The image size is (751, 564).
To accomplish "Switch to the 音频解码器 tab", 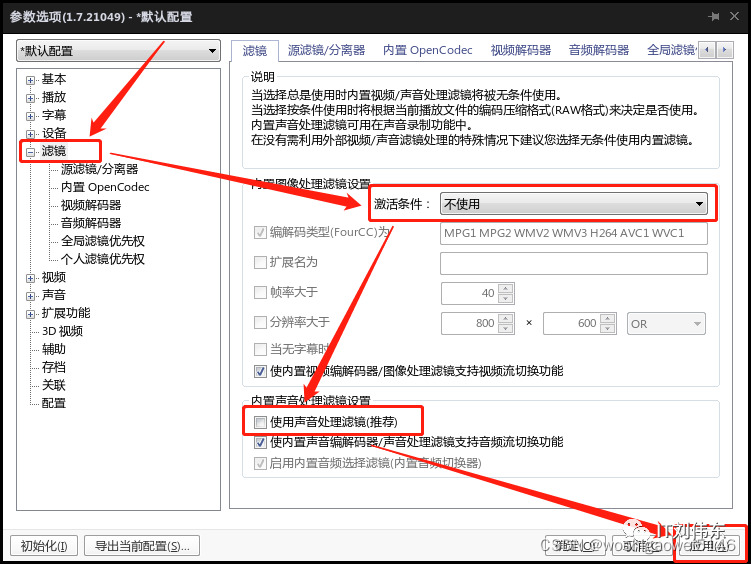I will (599, 50).
